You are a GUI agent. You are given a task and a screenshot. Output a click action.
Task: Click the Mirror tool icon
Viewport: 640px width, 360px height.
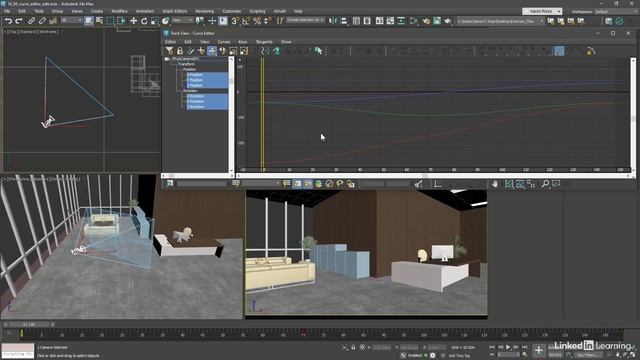coord(333,21)
